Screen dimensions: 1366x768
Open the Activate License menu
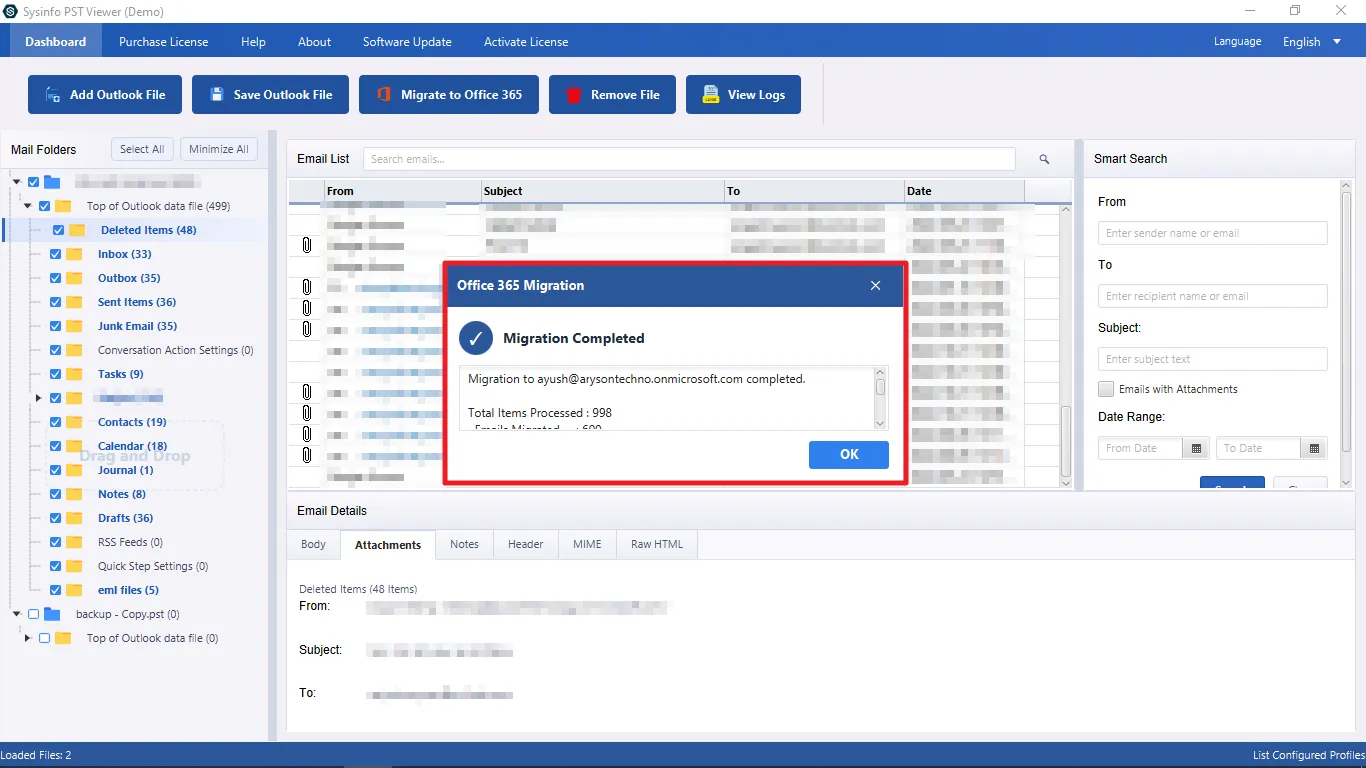(526, 42)
